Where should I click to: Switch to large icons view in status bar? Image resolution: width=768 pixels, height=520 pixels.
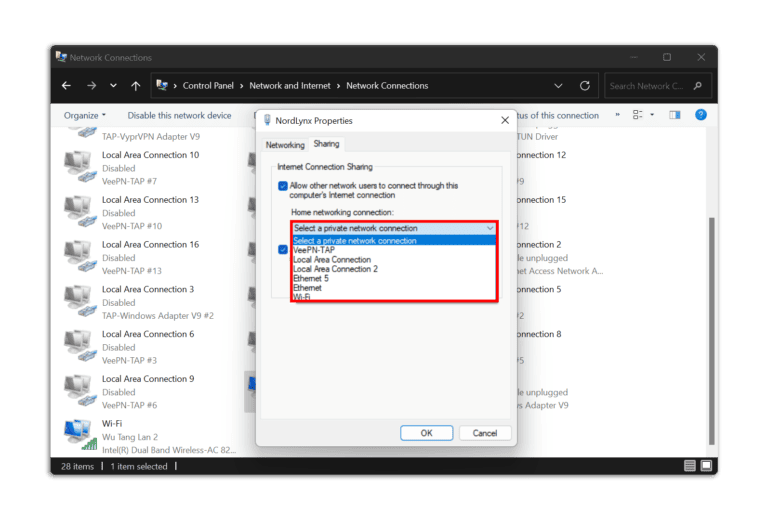tap(706, 466)
